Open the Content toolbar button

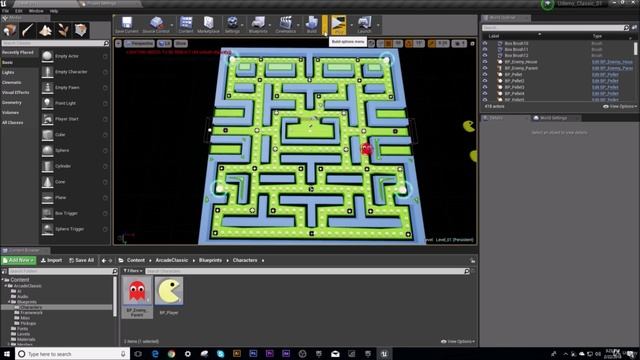coord(186,24)
